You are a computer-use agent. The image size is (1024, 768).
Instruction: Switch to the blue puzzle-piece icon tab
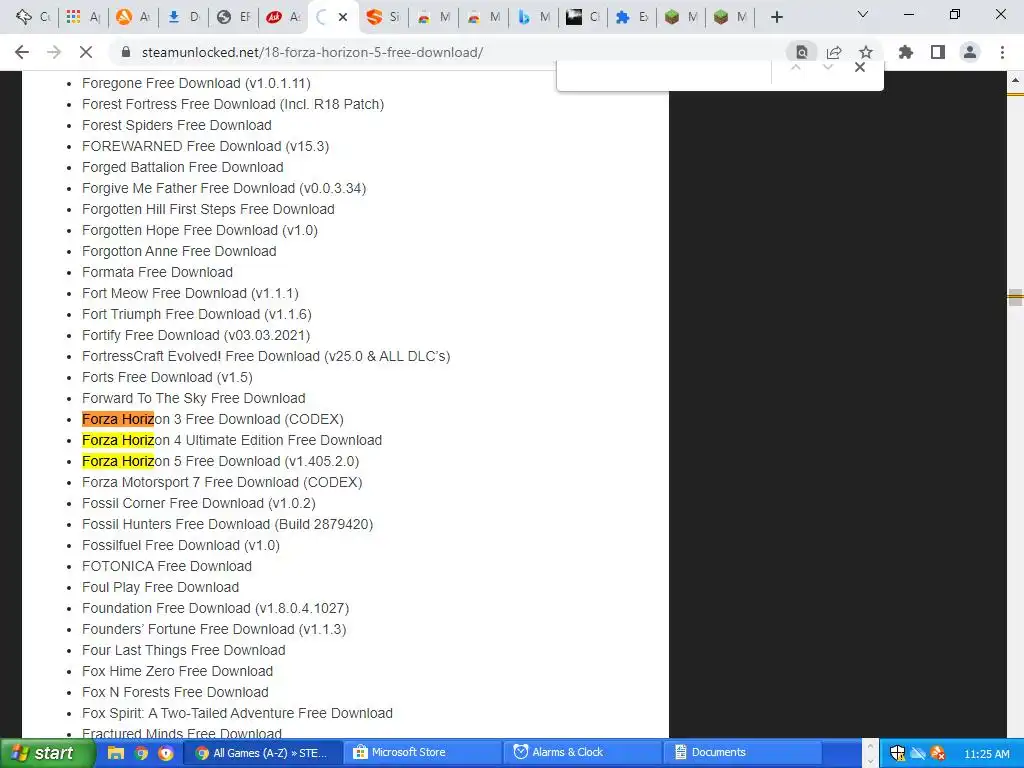(632, 17)
